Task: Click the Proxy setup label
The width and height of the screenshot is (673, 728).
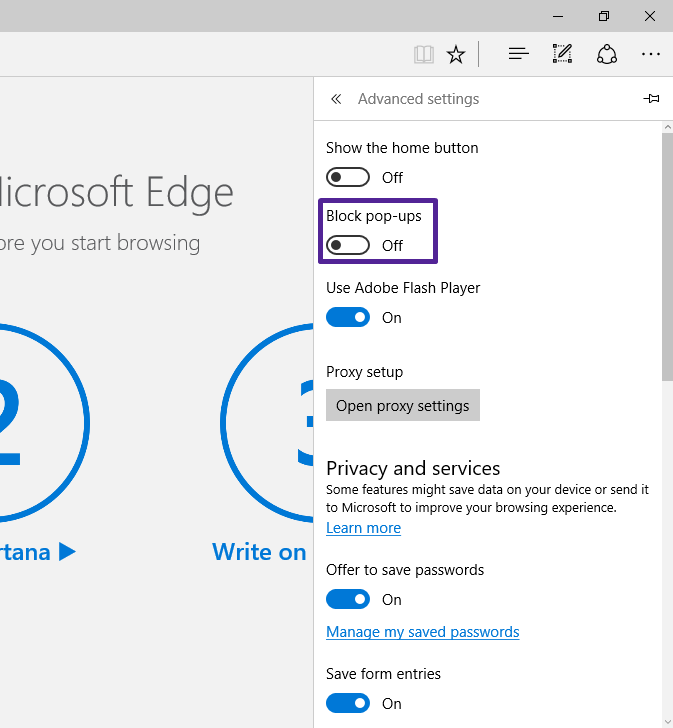Action: (x=364, y=372)
